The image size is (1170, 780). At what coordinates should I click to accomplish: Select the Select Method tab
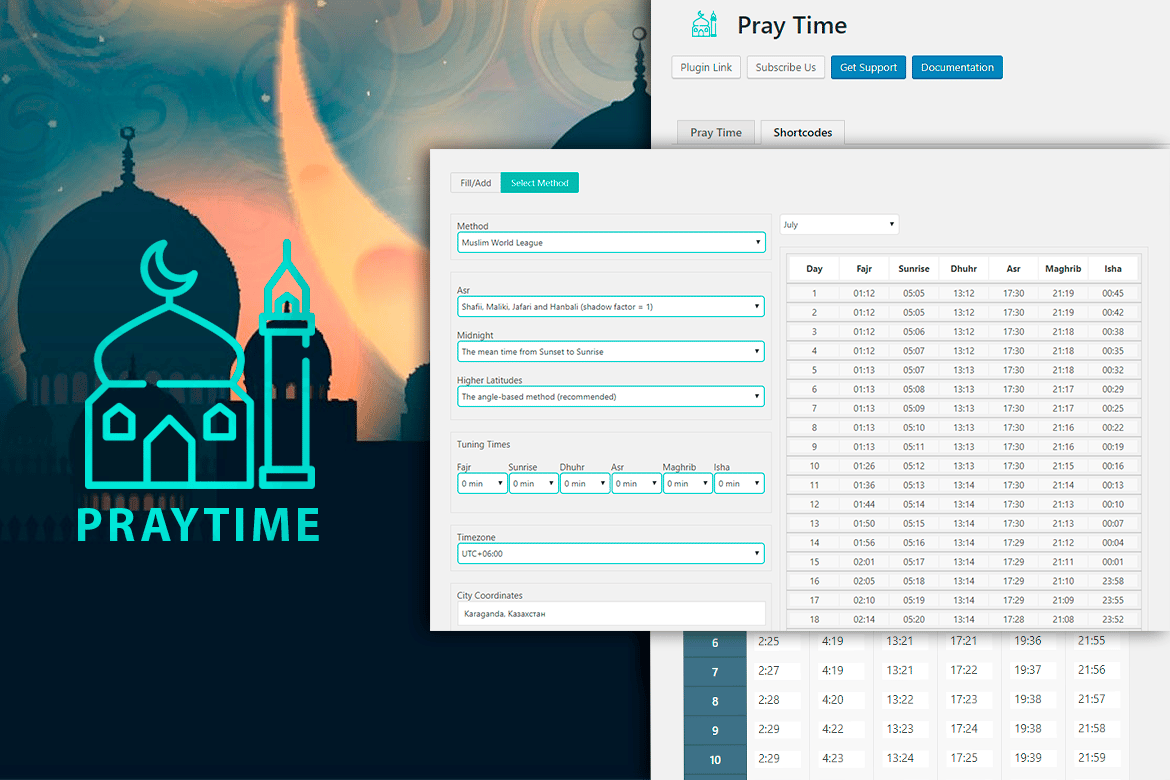point(539,183)
